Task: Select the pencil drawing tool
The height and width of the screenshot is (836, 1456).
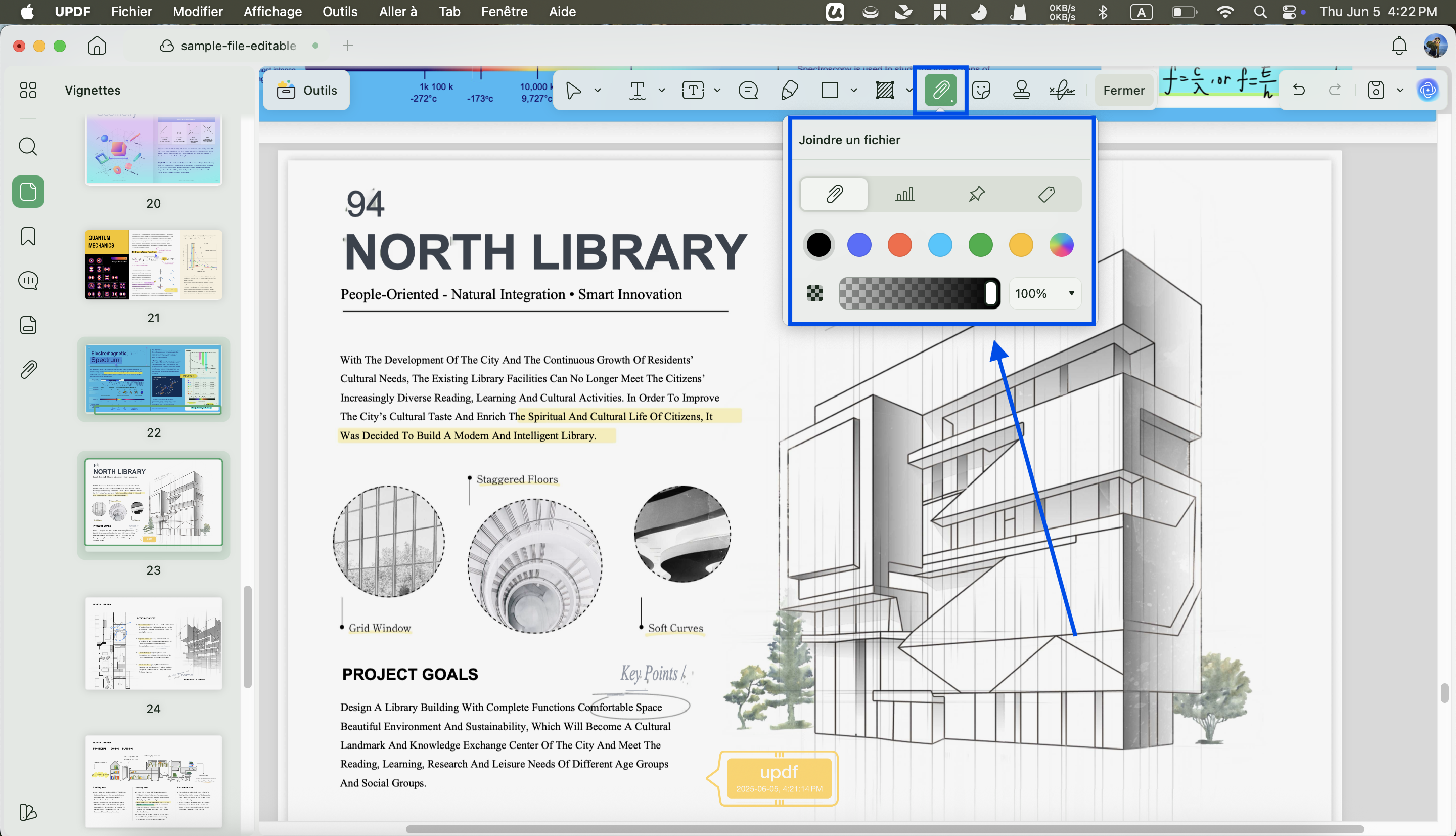Action: 790,90
